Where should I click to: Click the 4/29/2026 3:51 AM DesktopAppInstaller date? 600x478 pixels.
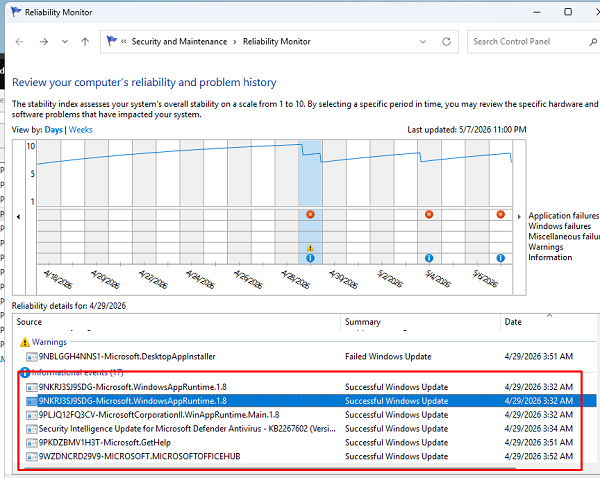(x=538, y=357)
